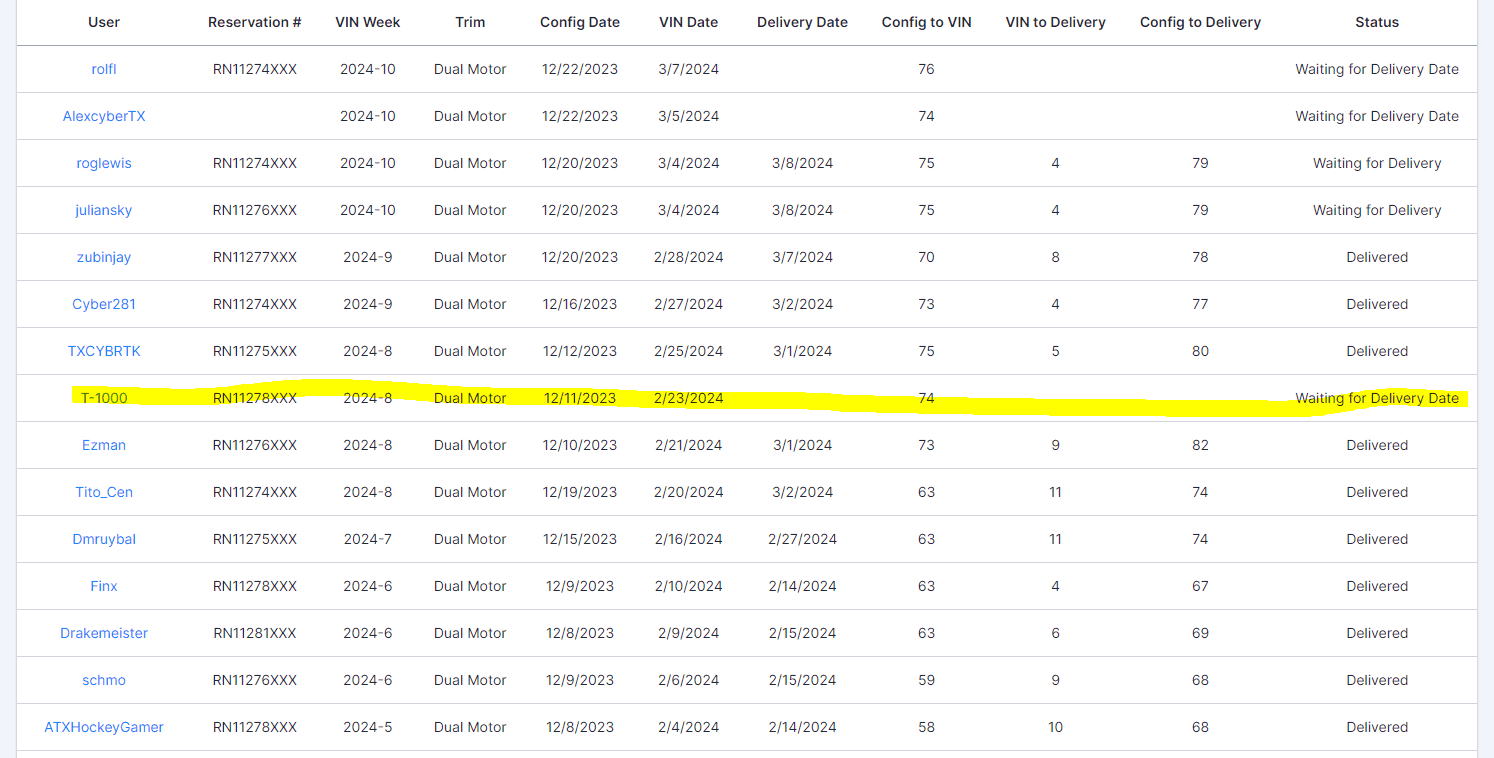Sort by Delivery Date column header
The image size is (1494, 758).
coord(803,22)
